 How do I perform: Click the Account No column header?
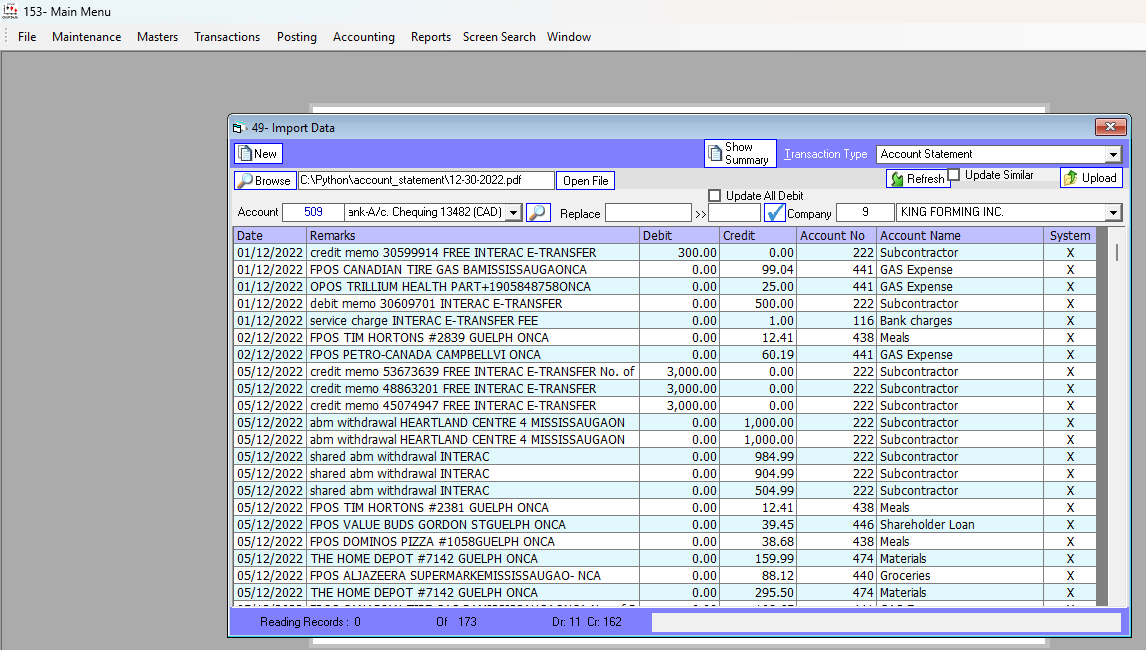(x=836, y=235)
